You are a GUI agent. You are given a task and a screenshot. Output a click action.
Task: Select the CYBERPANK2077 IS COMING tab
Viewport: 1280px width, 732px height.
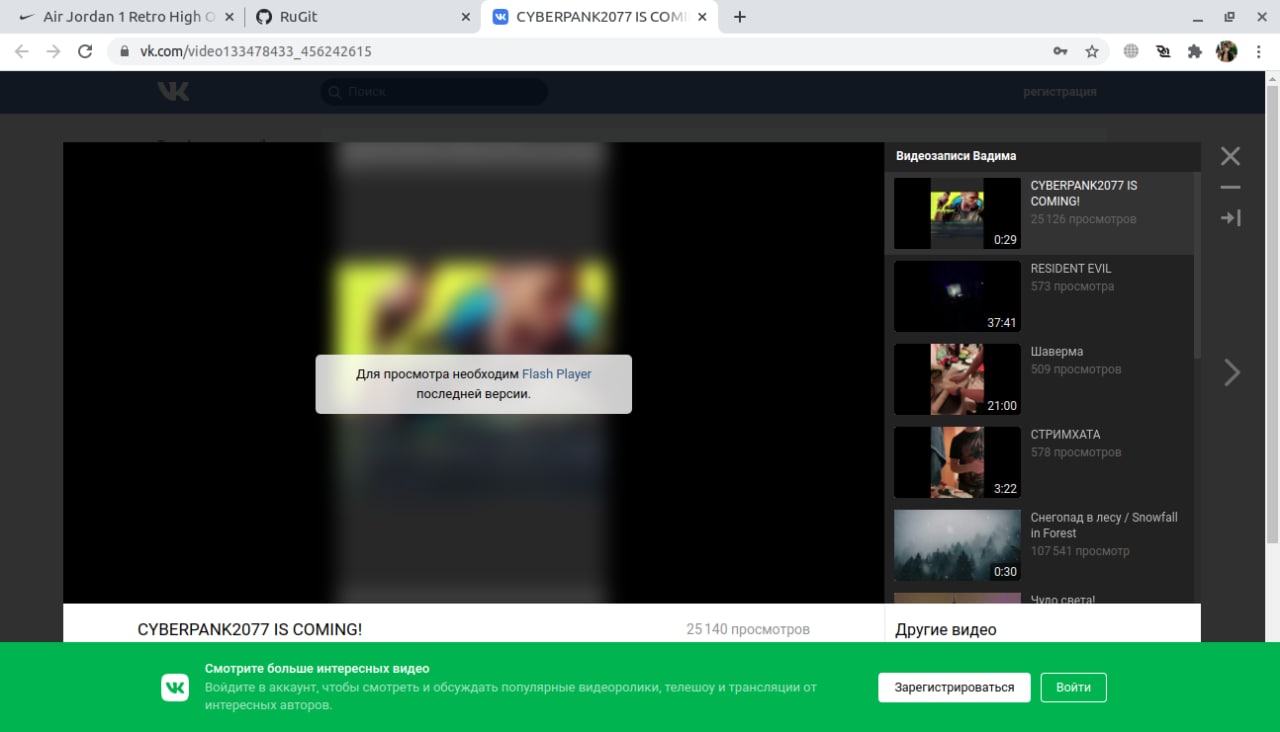click(598, 17)
